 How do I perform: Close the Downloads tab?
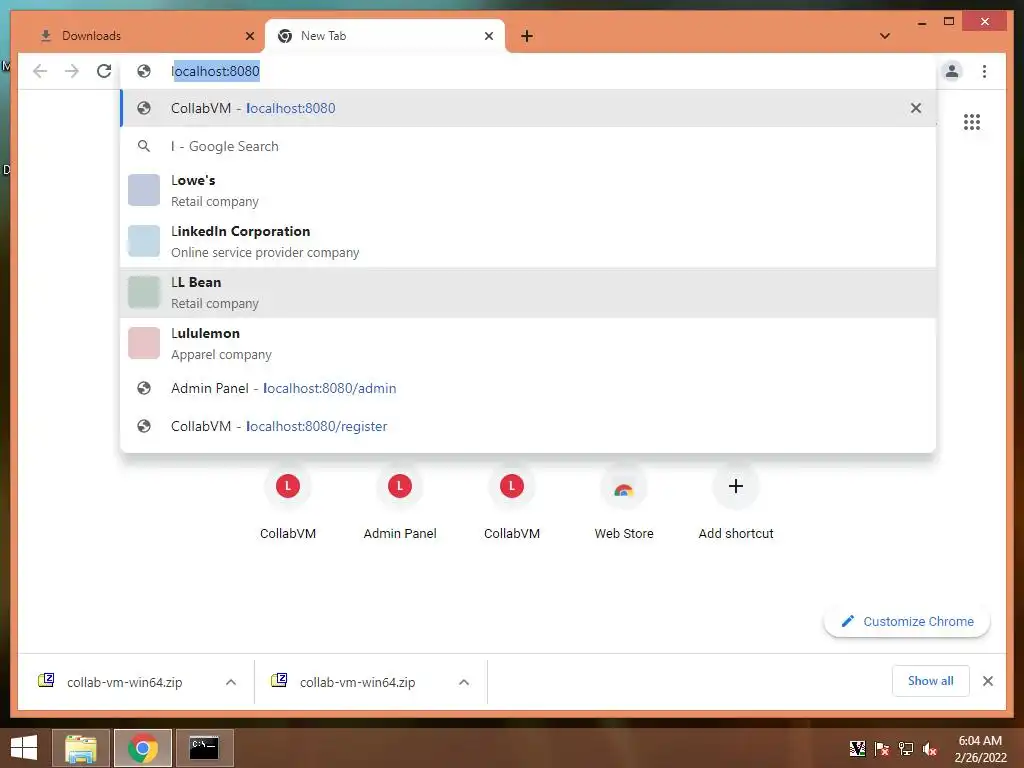click(x=249, y=36)
